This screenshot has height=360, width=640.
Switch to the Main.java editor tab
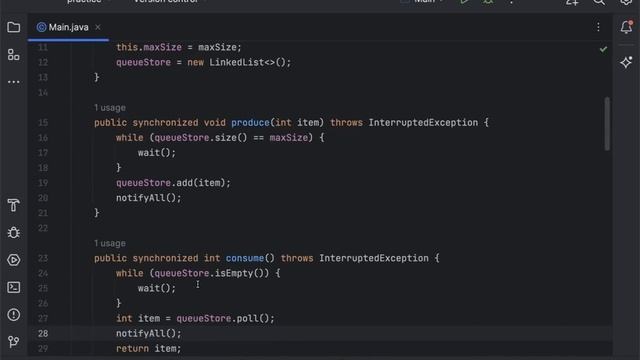click(68, 27)
